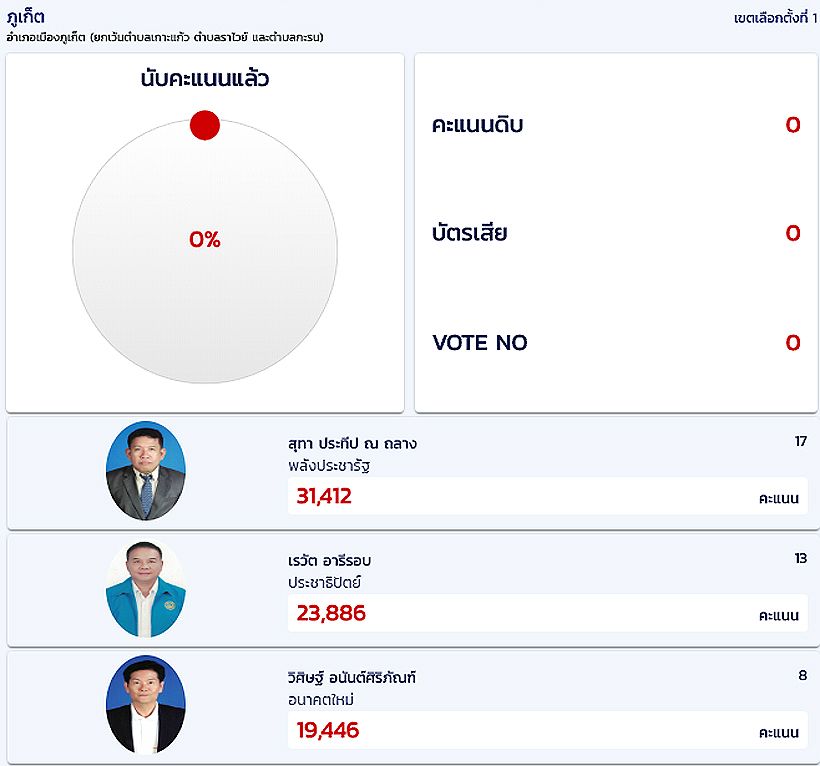Click the นับคะแนนแล้ว heading
Image resolution: width=820 pixels, height=766 pixels.
205,79
